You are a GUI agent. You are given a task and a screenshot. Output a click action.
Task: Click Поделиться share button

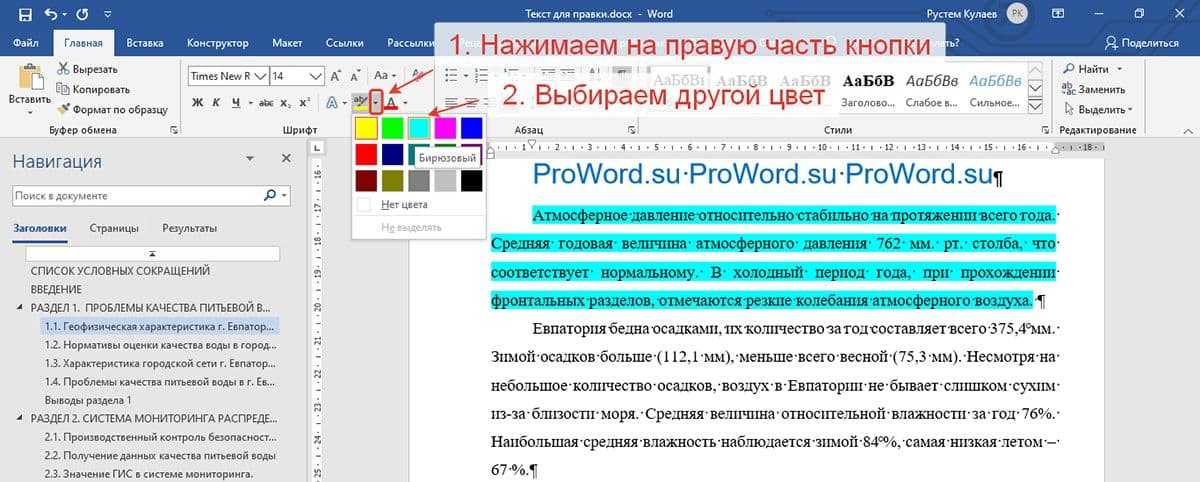(1143, 43)
